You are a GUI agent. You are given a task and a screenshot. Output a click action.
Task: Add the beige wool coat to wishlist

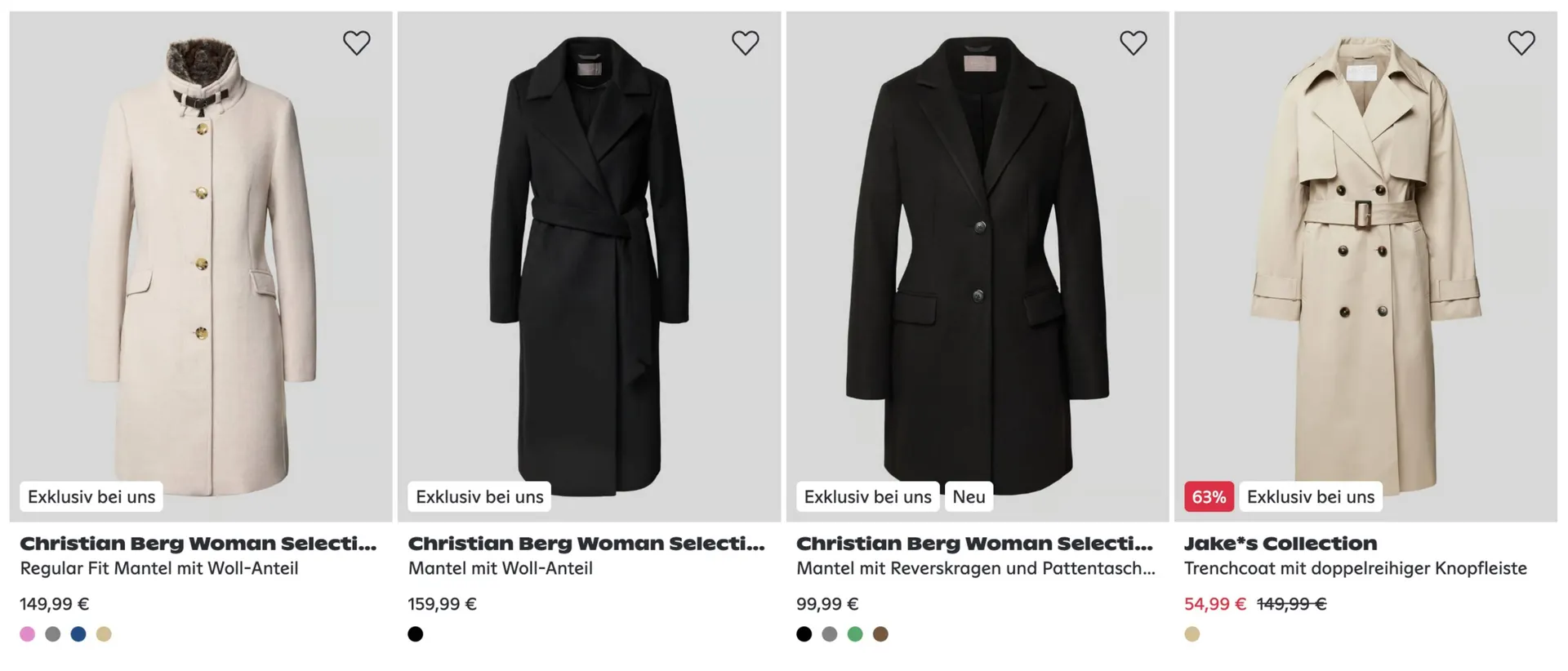point(356,42)
